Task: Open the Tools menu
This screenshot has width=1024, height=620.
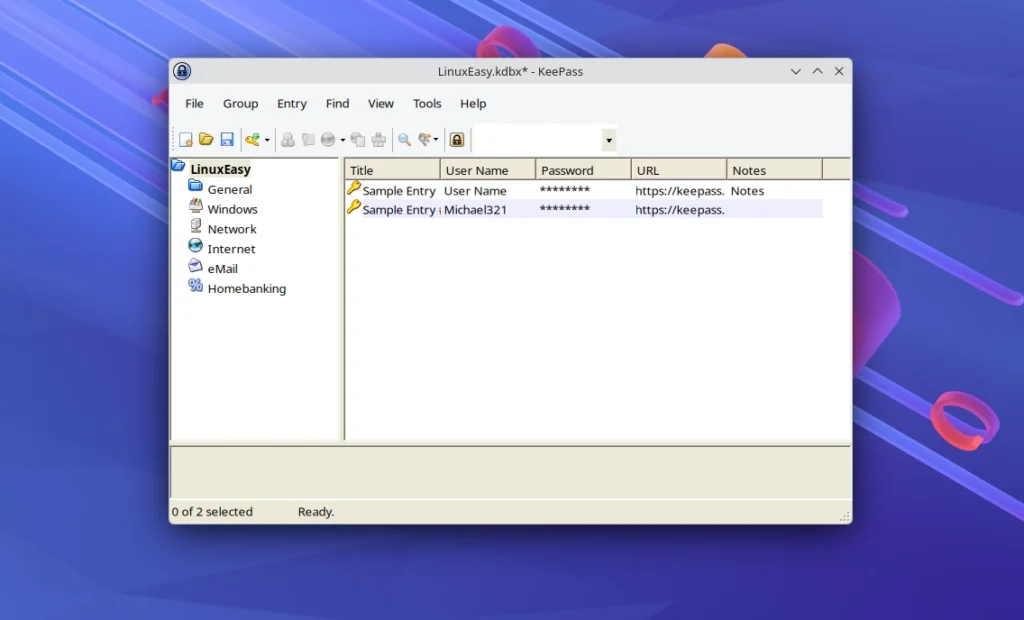Action: click(x=427, y=103)
